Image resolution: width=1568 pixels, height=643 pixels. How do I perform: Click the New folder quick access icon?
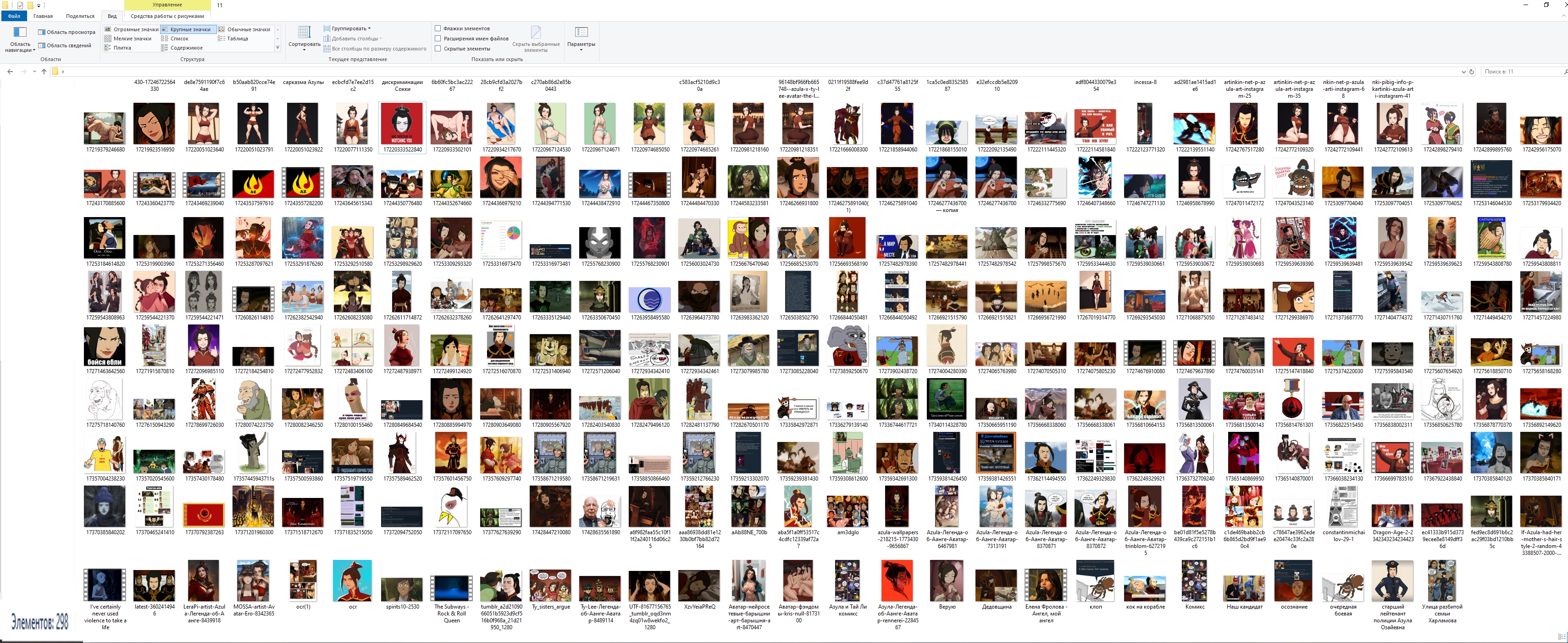[x=30, y=5]
